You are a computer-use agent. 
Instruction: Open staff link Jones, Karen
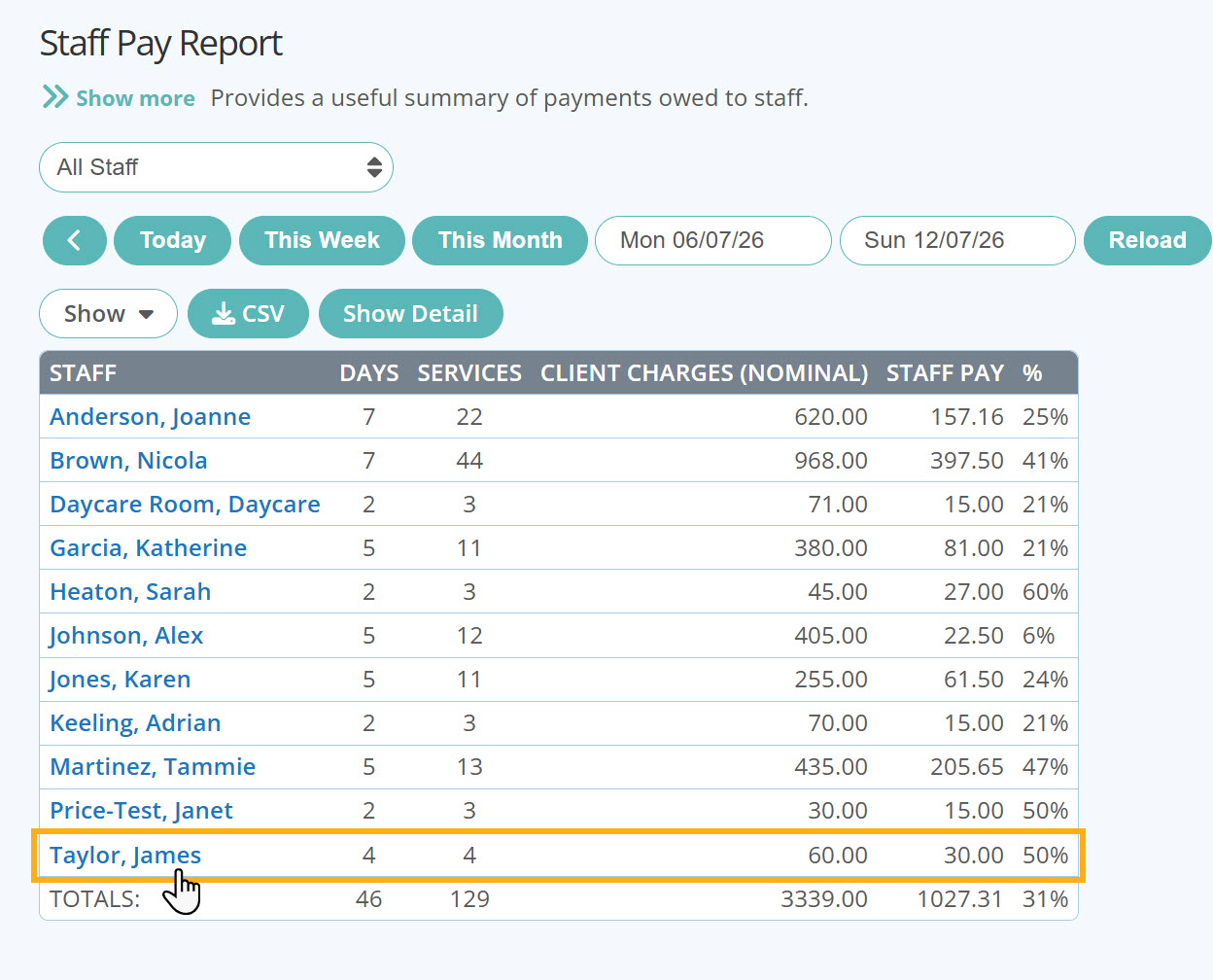[x=121, y=680]
